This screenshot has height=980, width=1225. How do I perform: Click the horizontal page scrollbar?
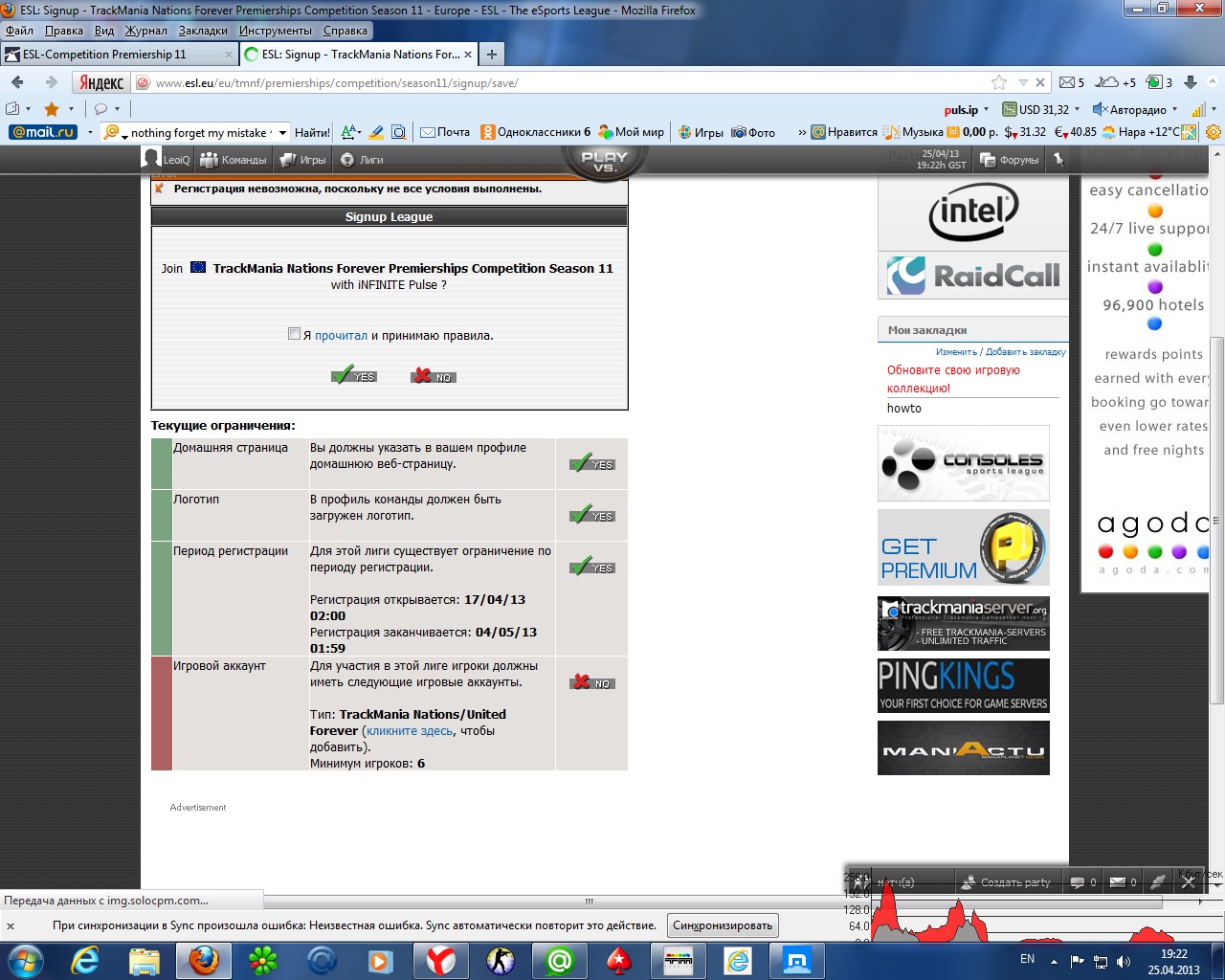(x=589, y=901)
